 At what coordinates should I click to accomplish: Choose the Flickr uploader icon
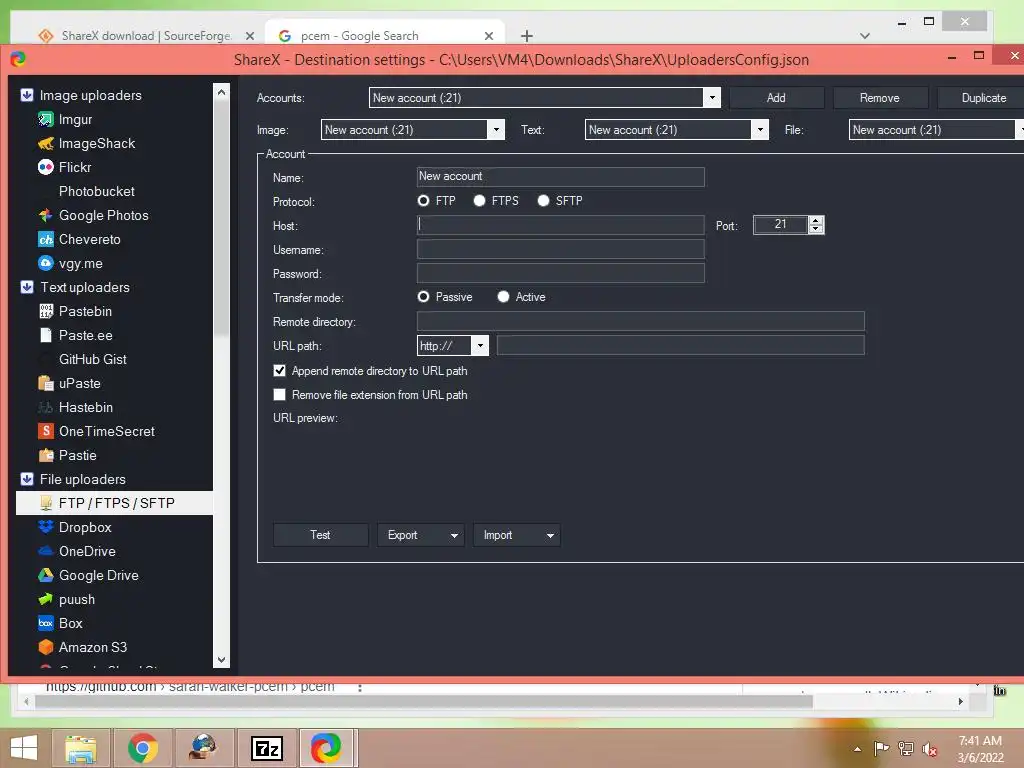coord(45,167)
